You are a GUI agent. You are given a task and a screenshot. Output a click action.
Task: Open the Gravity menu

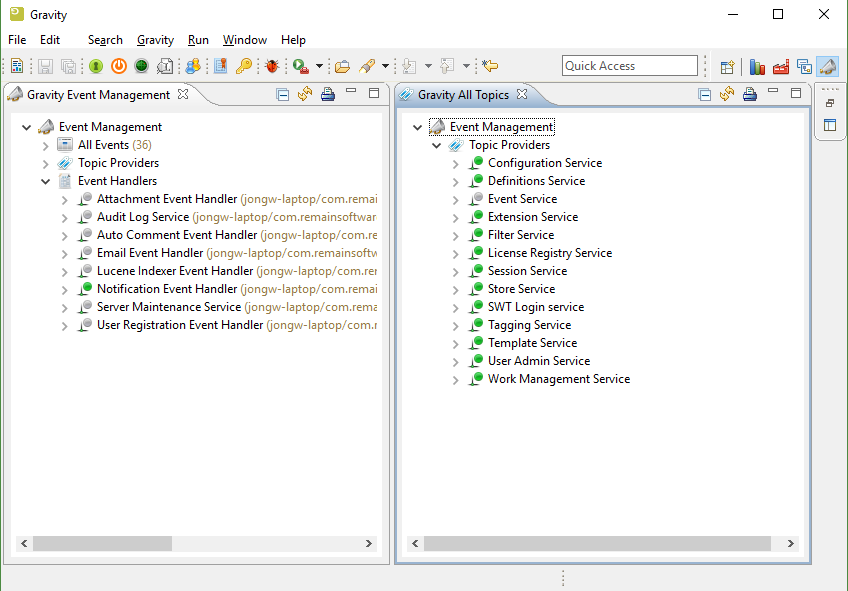click(x=155, y=40)
